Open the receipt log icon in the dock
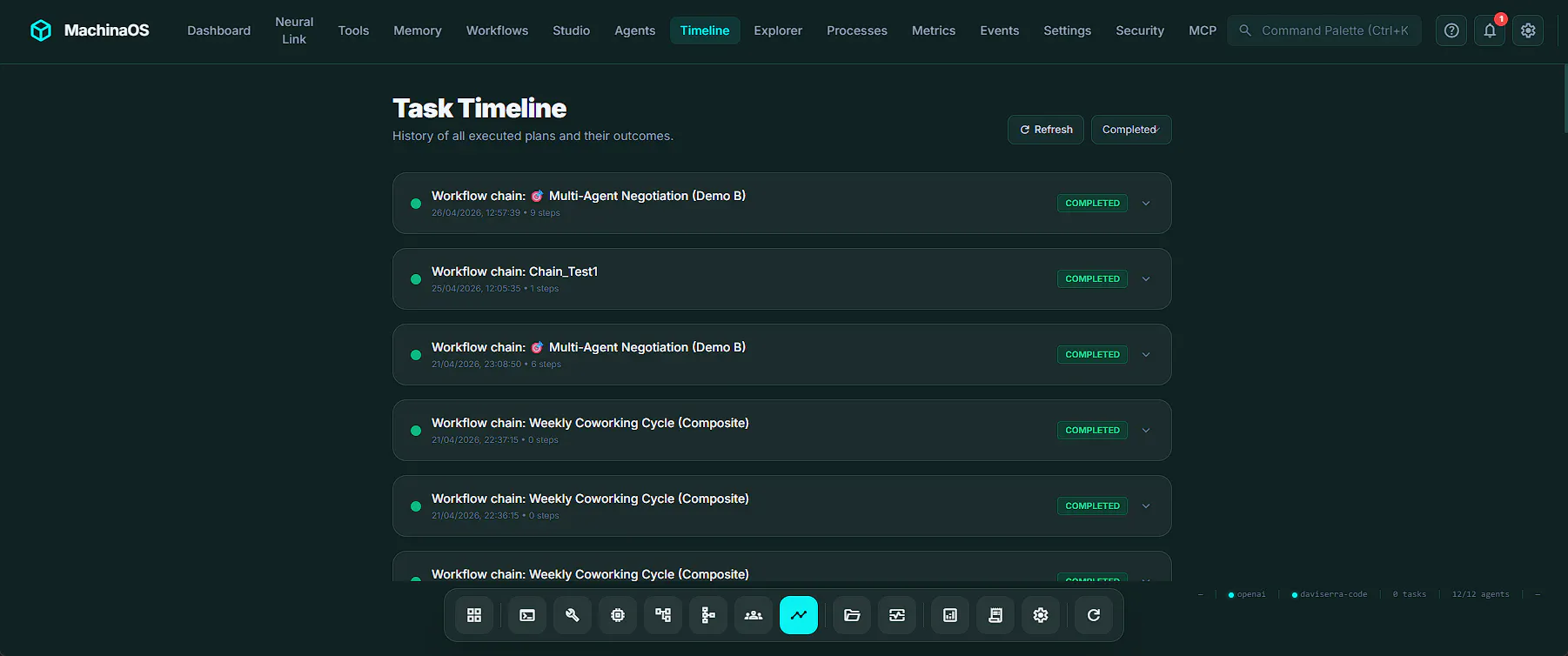The width and height of the screenshot is (1568, 656). [x=995, y=615]
